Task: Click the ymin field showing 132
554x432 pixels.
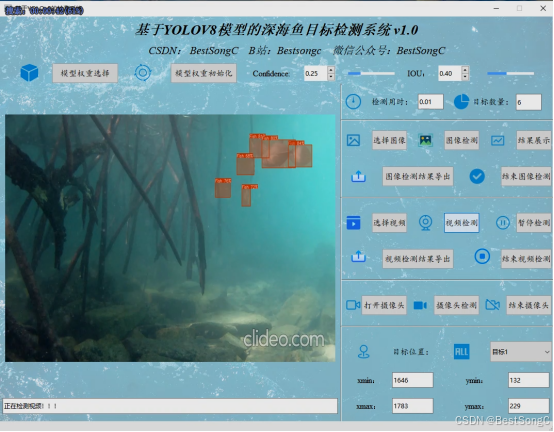Action: (x=529, y=380)
